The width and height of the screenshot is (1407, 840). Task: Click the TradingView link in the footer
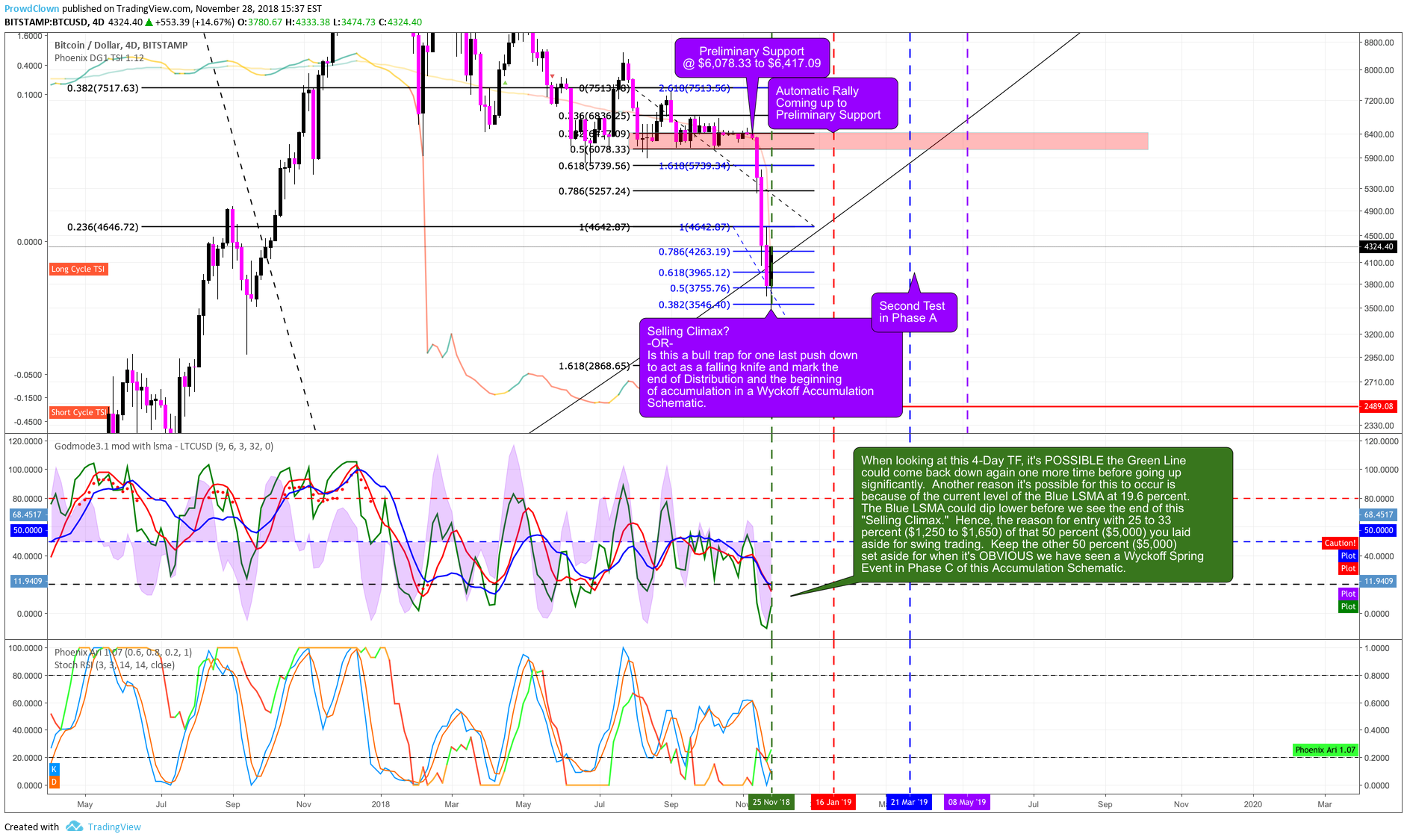coord(114,827)
